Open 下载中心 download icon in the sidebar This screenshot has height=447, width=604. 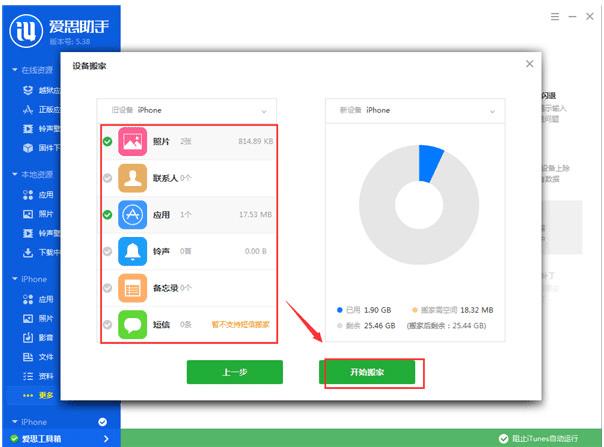coord(28,252)
